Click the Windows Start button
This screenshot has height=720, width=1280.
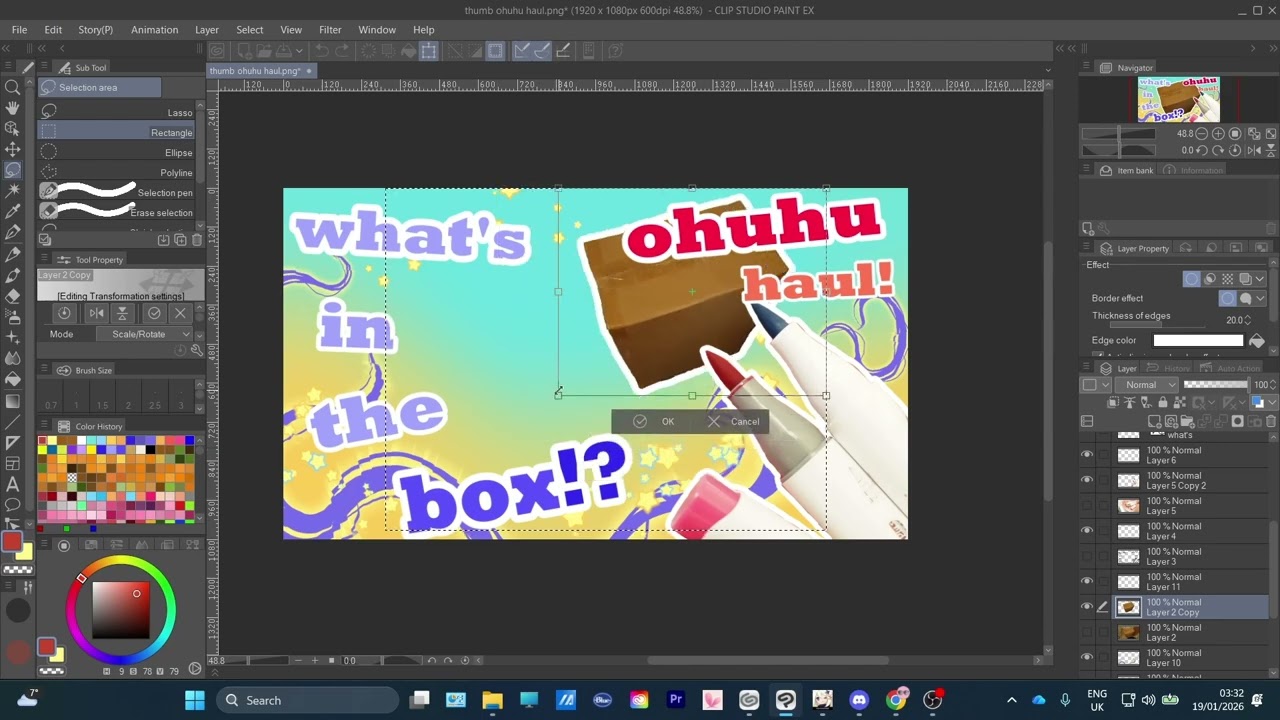195,700
